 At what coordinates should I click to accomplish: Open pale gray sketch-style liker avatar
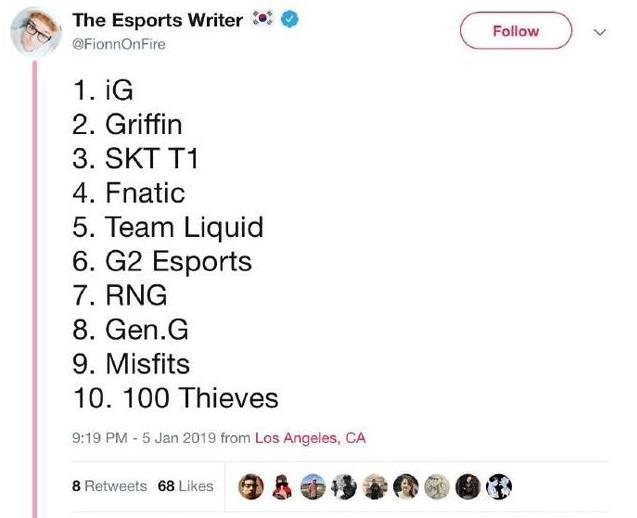437,486
